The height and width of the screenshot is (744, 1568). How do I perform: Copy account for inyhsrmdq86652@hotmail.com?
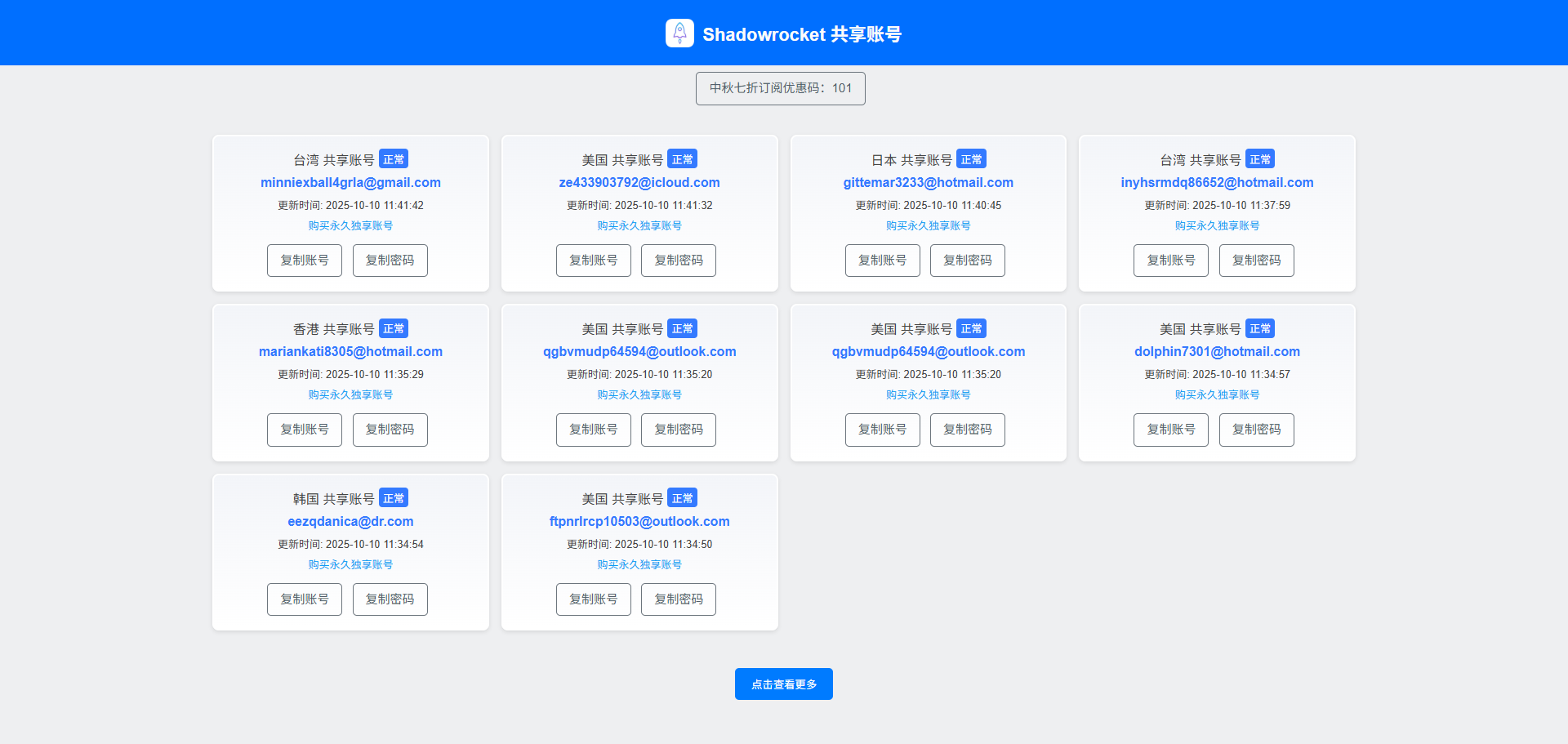1170,261
